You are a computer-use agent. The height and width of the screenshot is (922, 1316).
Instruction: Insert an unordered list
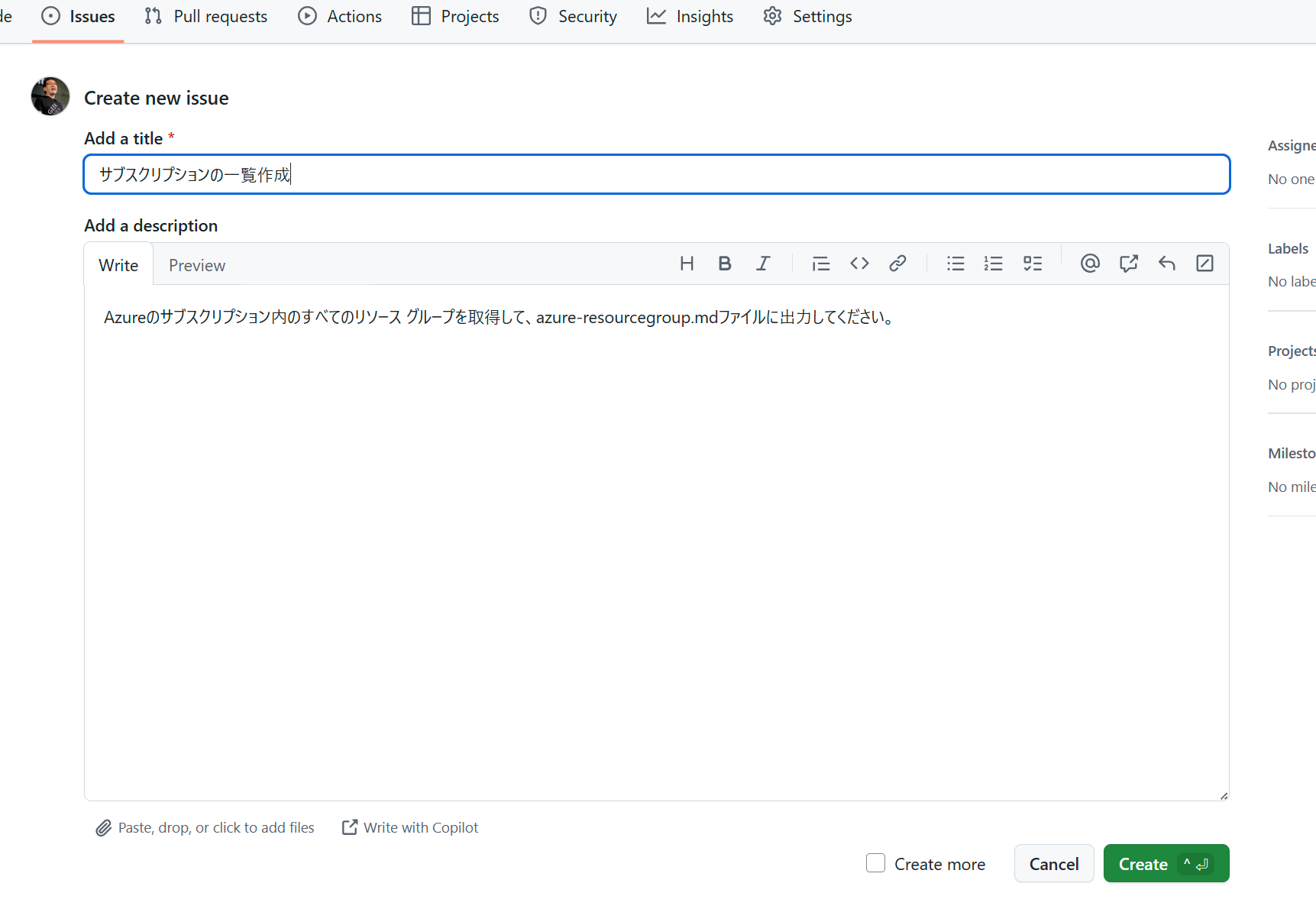pos(955,264)
